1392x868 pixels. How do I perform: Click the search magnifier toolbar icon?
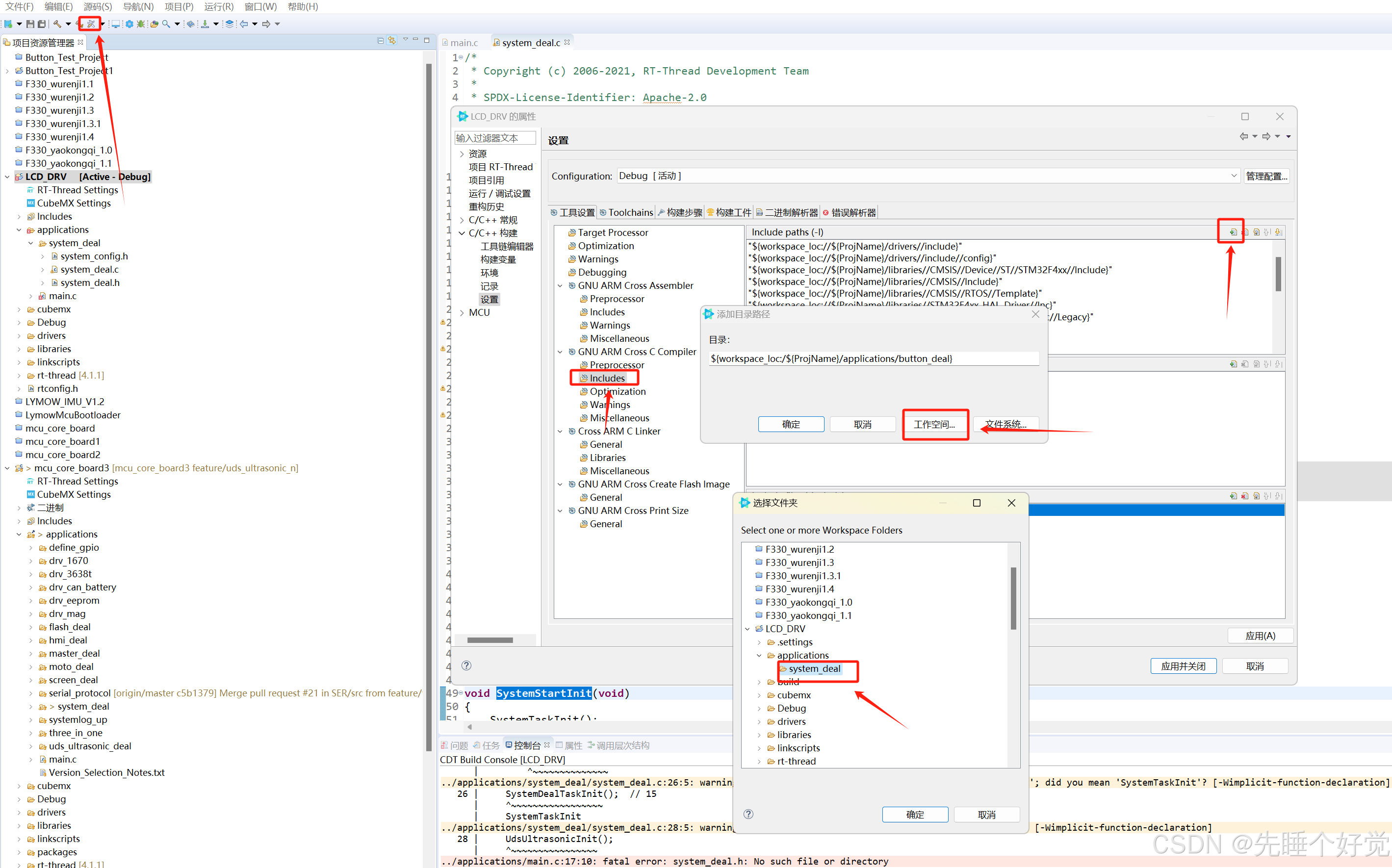tap(166, 24)
